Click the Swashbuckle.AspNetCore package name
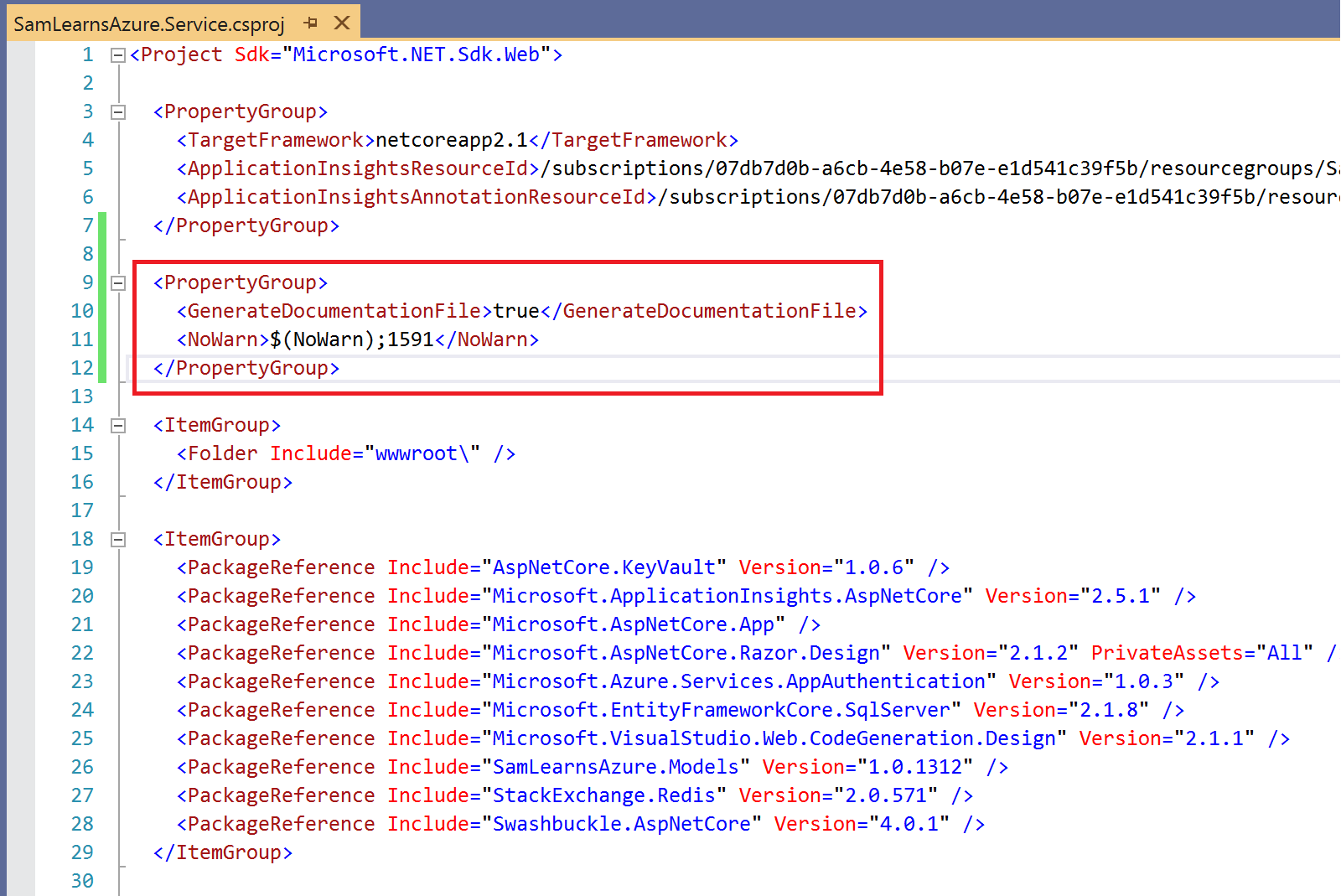Viewport: 1341px width, 896px height. click(621, 824)
